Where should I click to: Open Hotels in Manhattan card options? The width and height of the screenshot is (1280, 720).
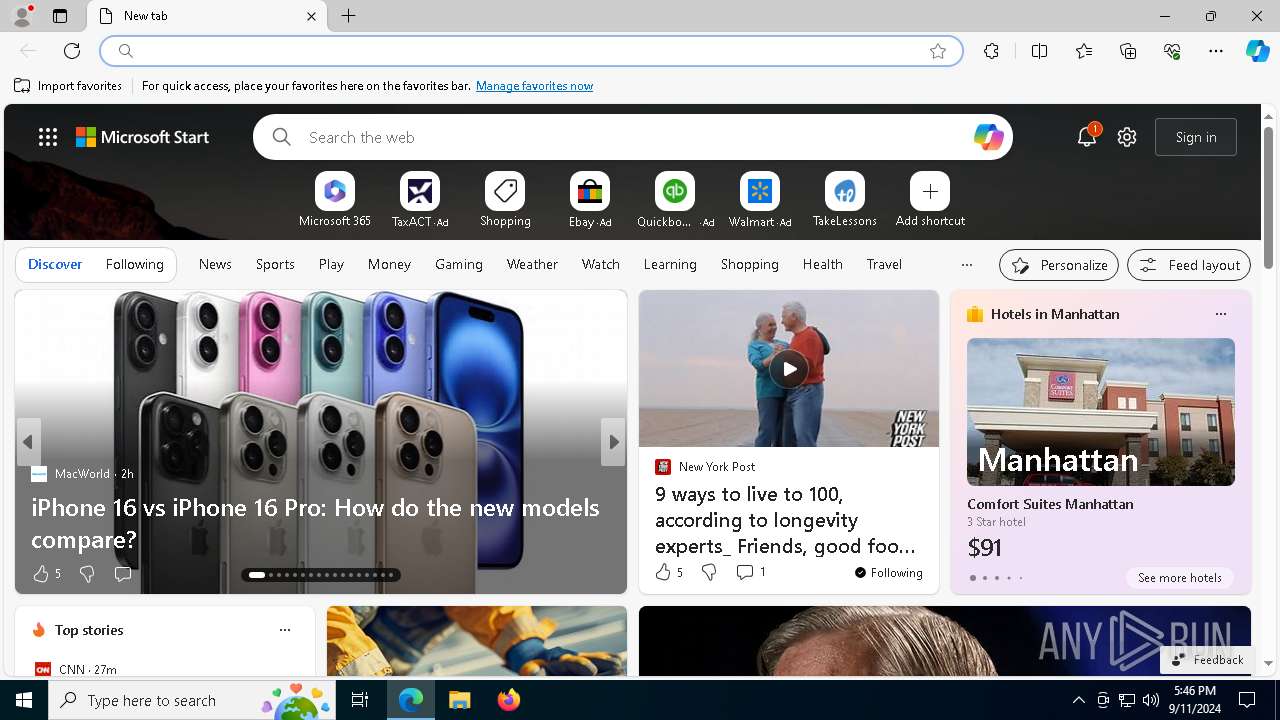point(1220,314)
